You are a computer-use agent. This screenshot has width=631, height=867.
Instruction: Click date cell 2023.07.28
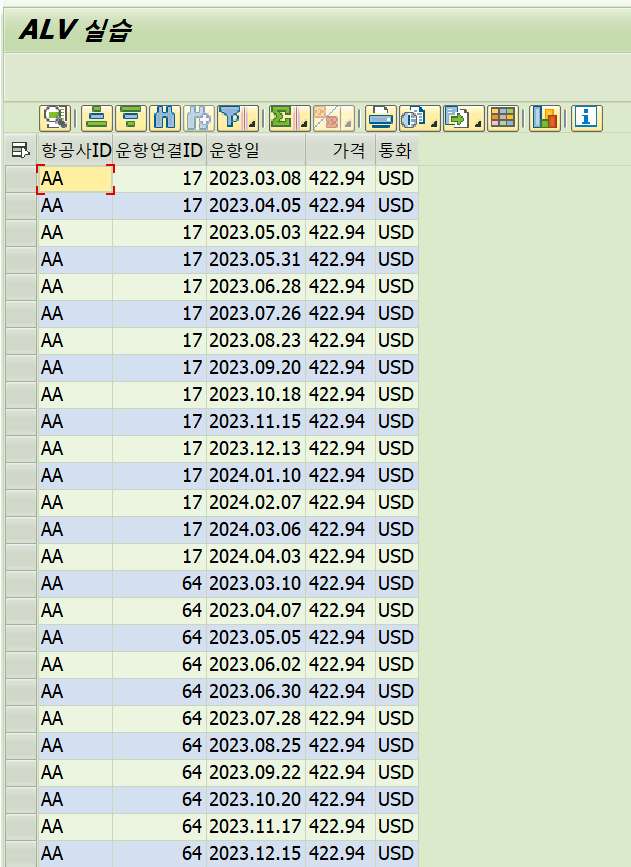point(255,719)
